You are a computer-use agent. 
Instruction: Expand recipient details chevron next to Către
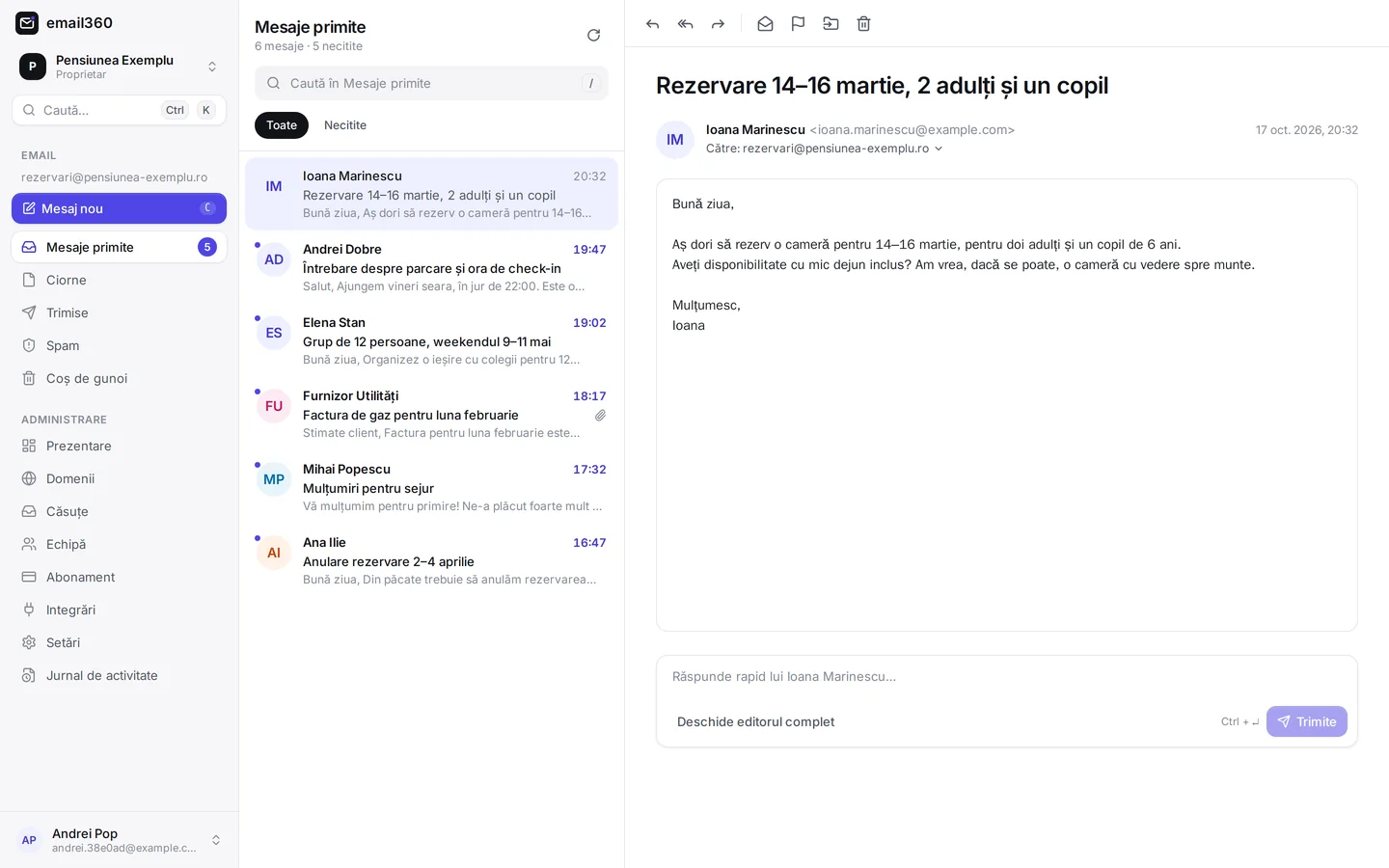click(939, 149)
